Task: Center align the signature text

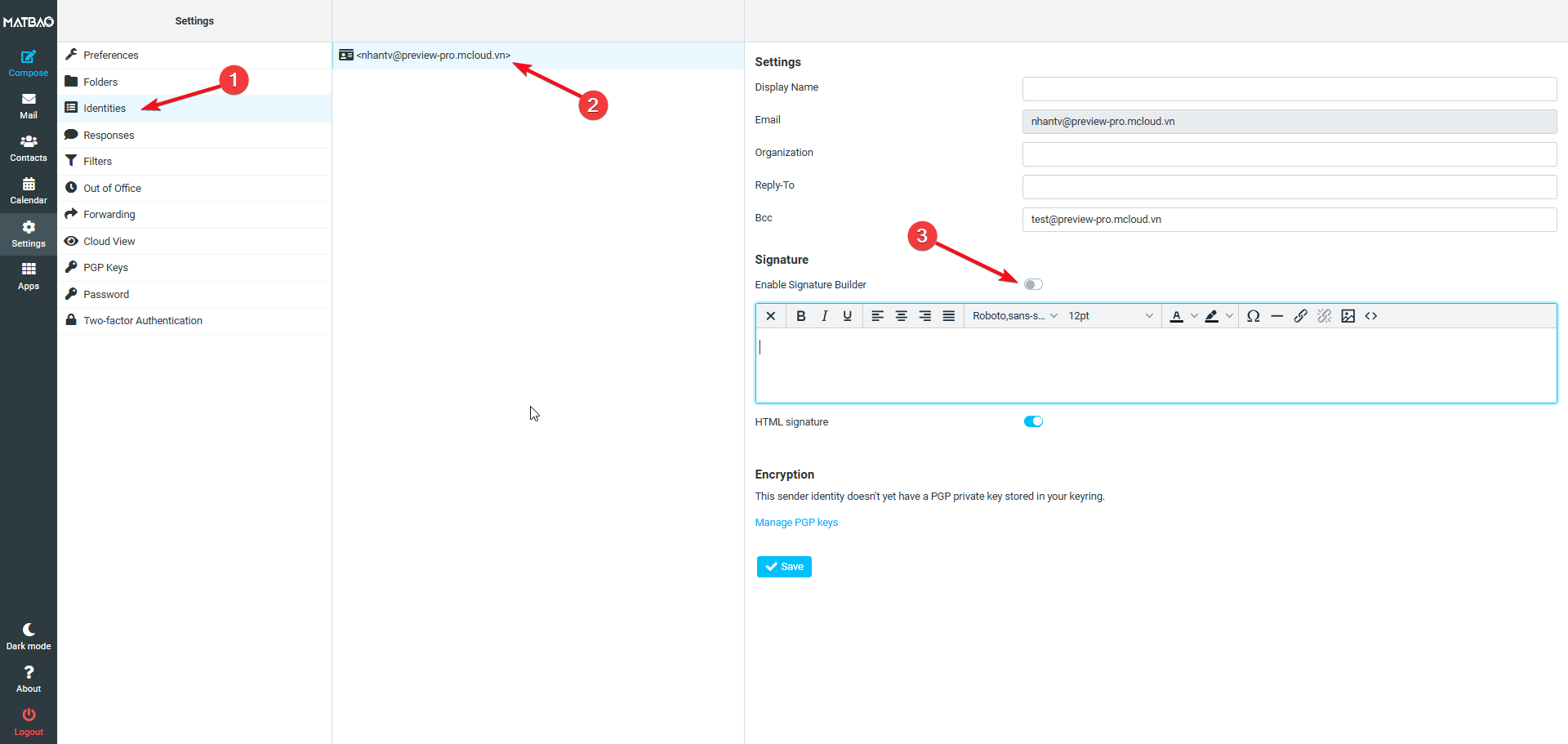Action: tap(901, 316)
